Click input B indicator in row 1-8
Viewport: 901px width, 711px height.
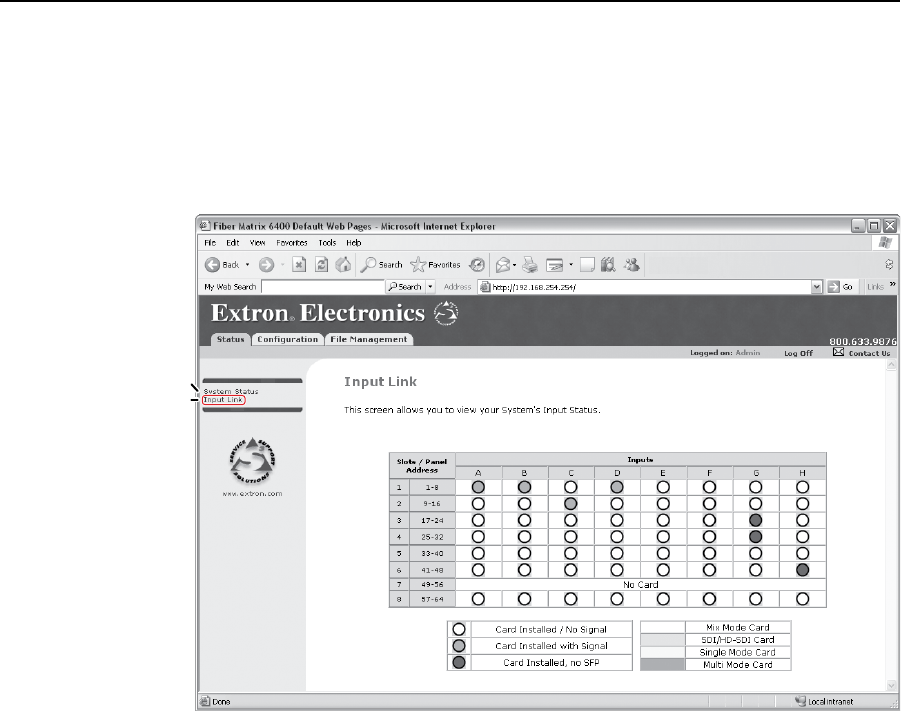pos(524,487)
